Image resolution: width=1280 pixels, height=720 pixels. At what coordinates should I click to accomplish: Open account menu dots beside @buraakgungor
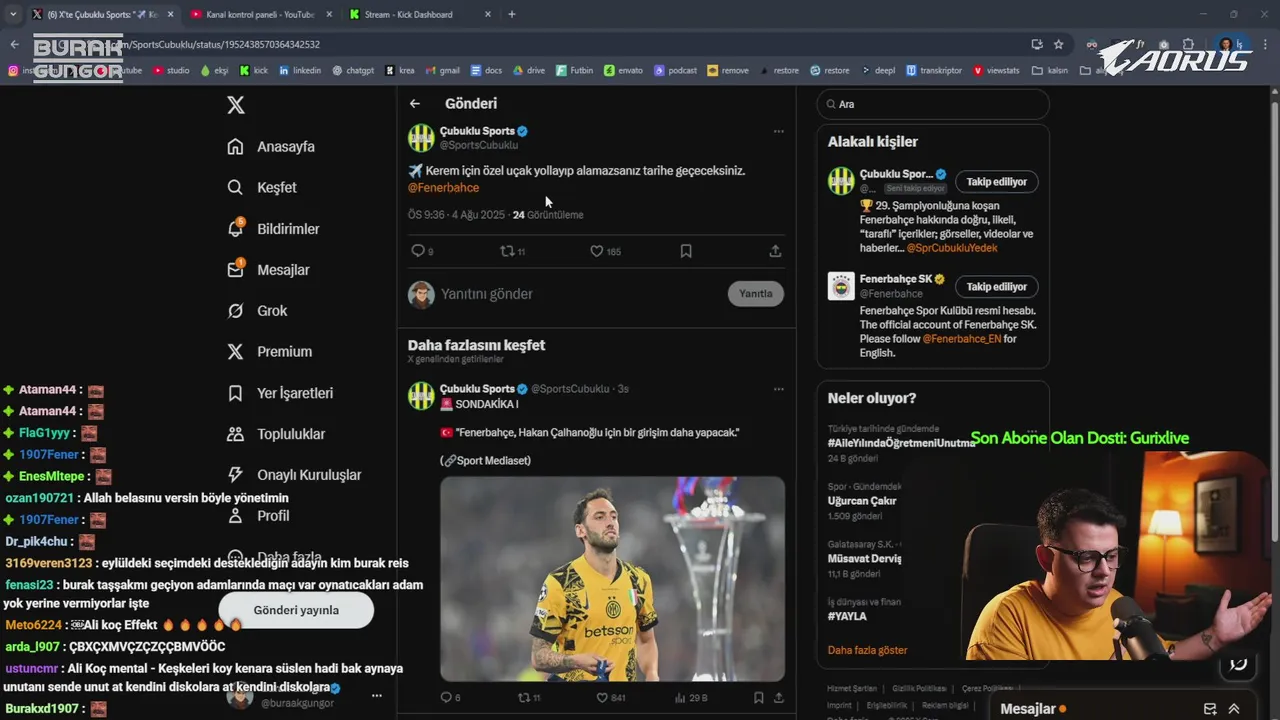pyautogui.click(x=377, y=696)
